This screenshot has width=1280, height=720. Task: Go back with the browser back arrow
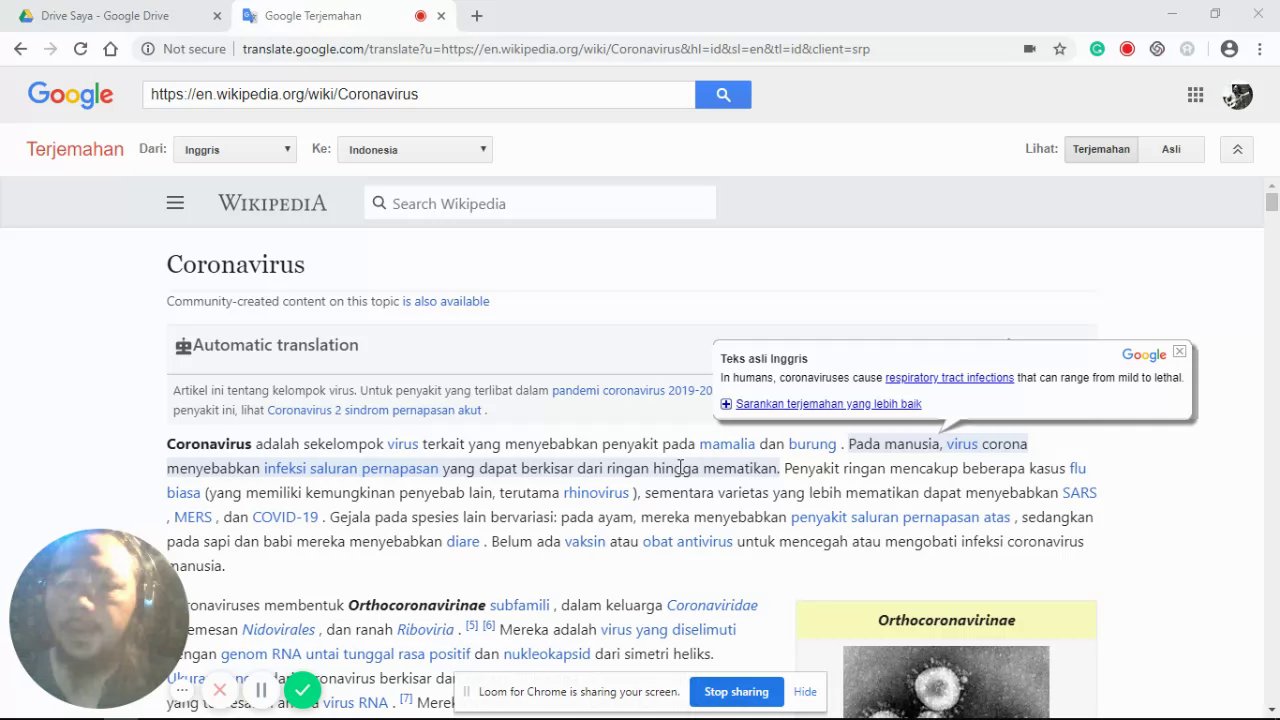(21, 48)
